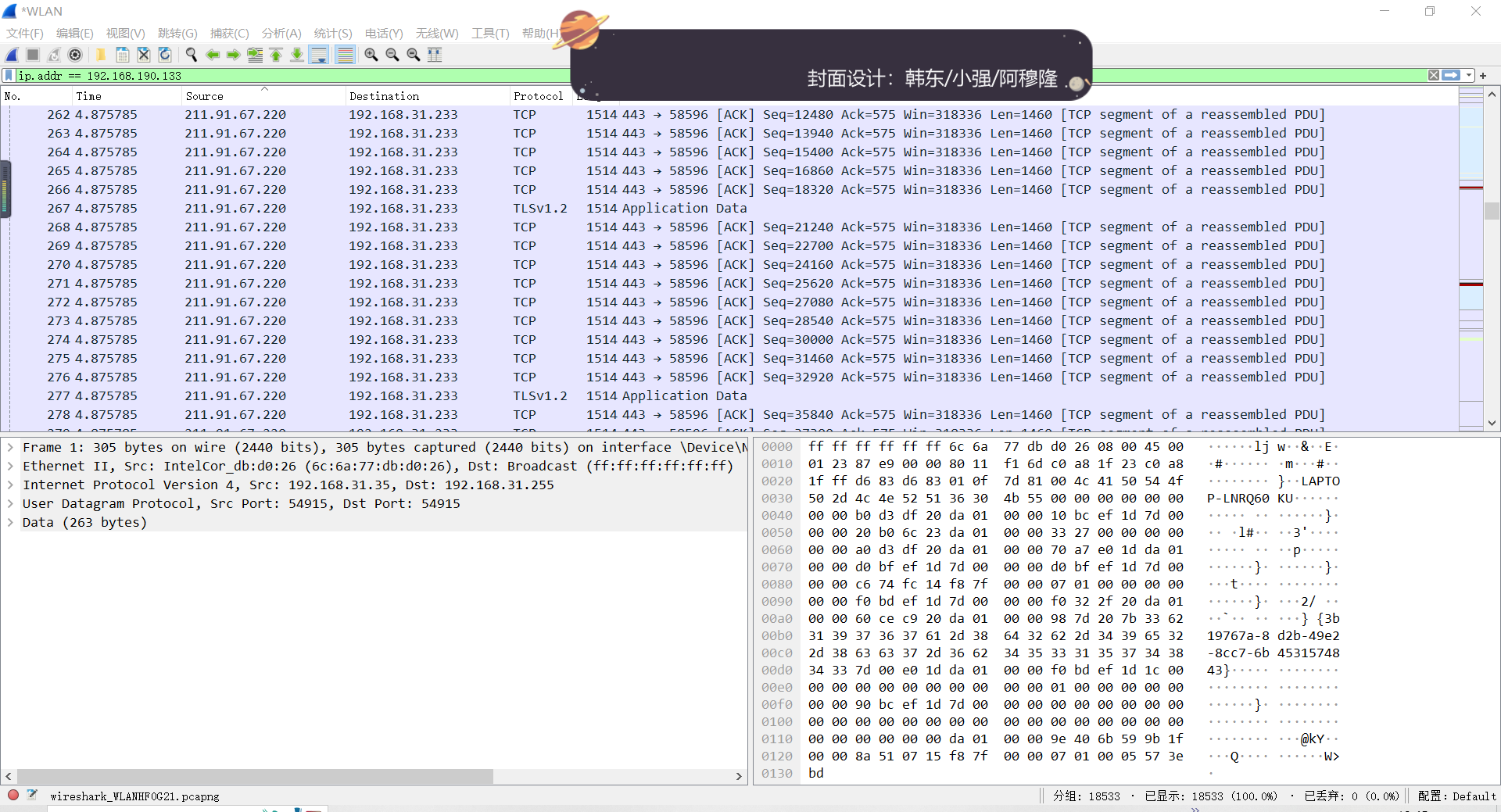The width and height of the screenshot is (1501, 812).
Task: Open the 分析(A) menu
Action: [281, 34]
